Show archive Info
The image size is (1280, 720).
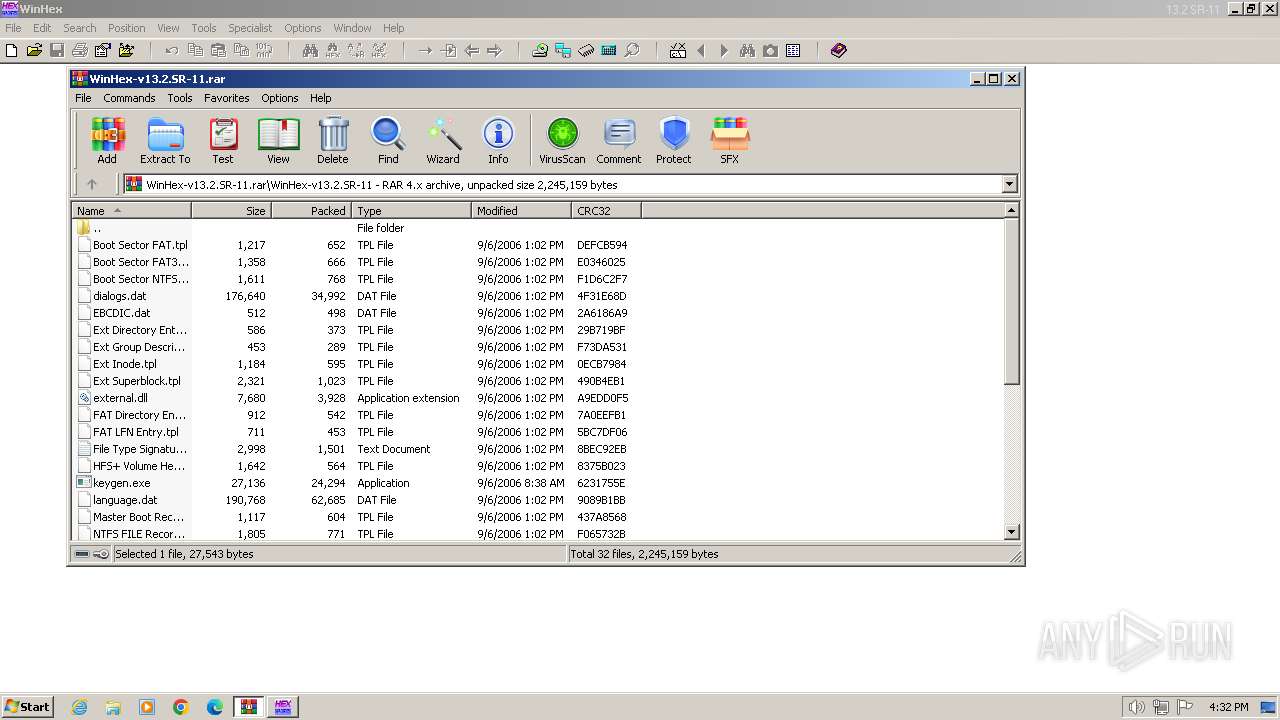coord(498,140)
